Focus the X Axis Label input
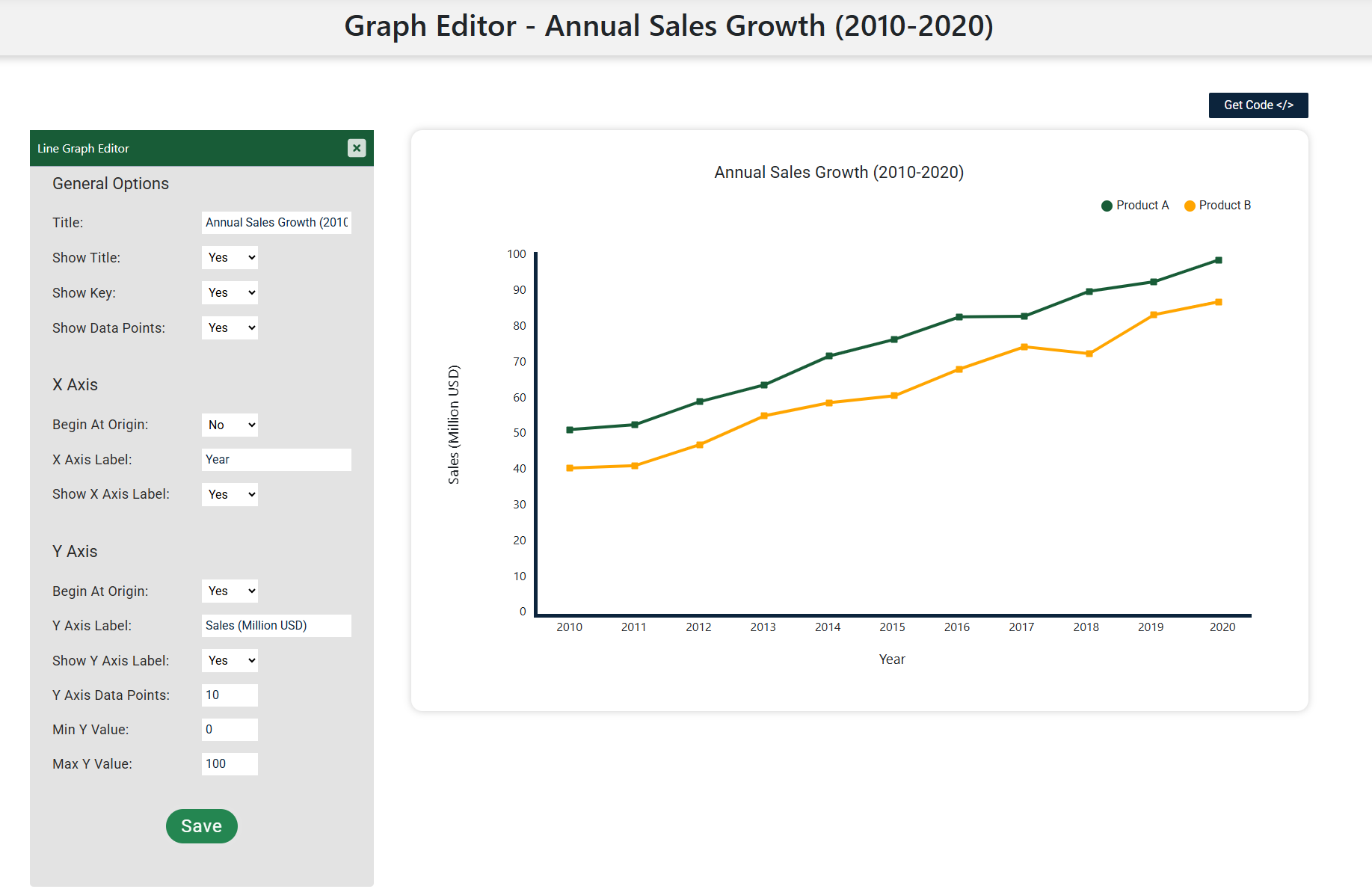 [x=276, y=460]
